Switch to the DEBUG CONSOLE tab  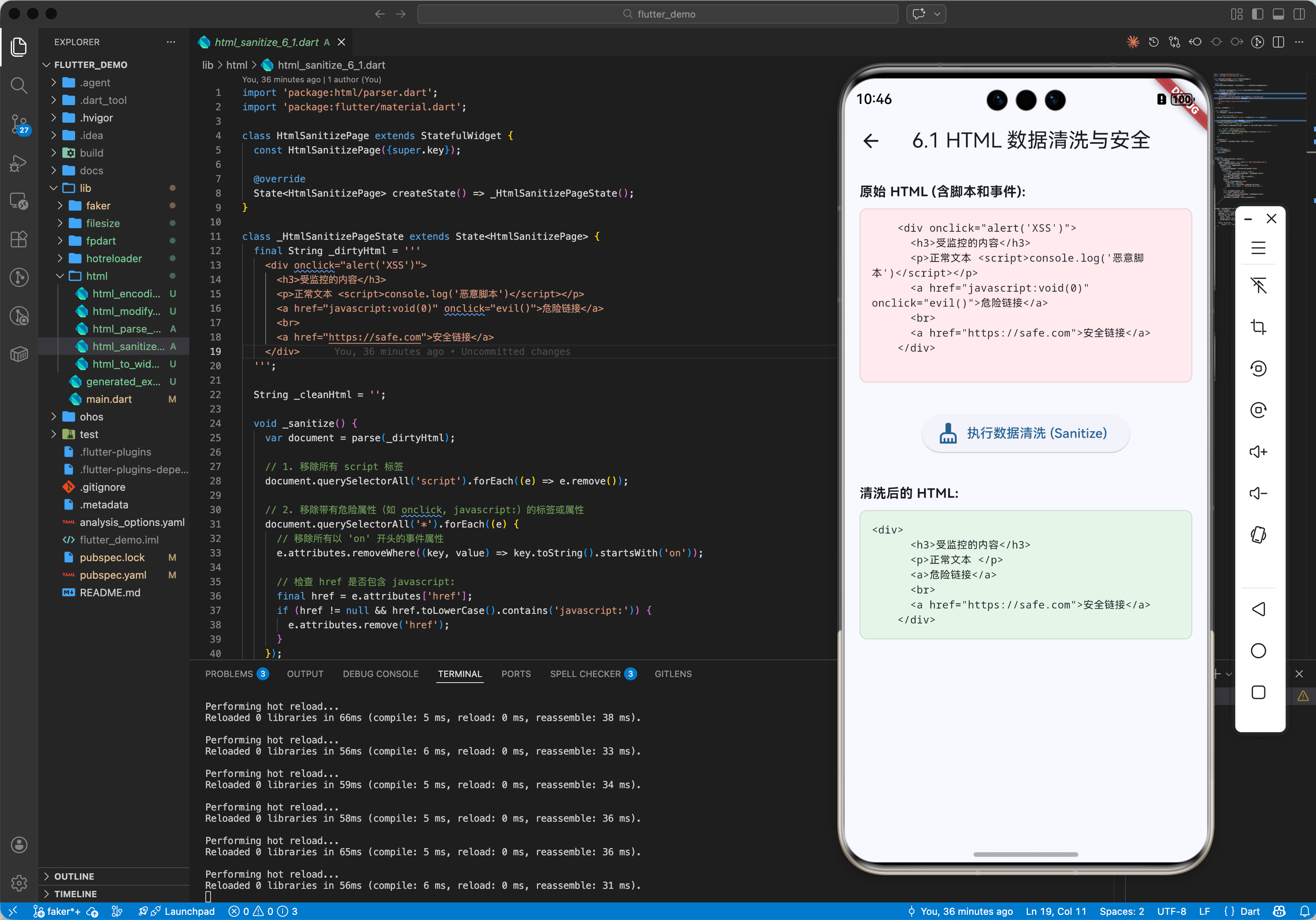pyautogui.click(x=381, y=673)
